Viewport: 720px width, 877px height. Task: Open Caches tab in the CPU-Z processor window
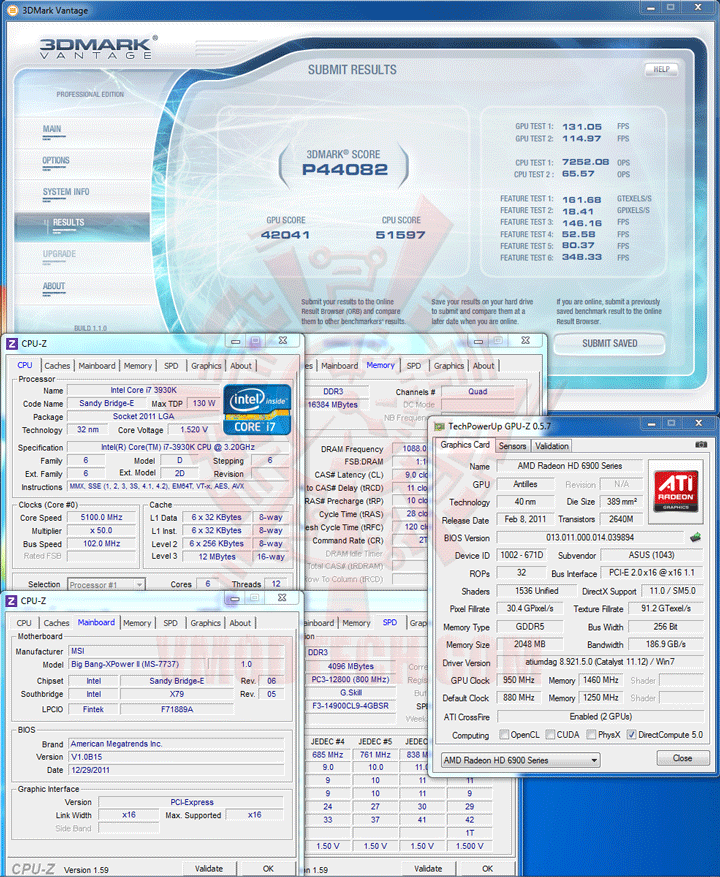click(x=57, y=366)
